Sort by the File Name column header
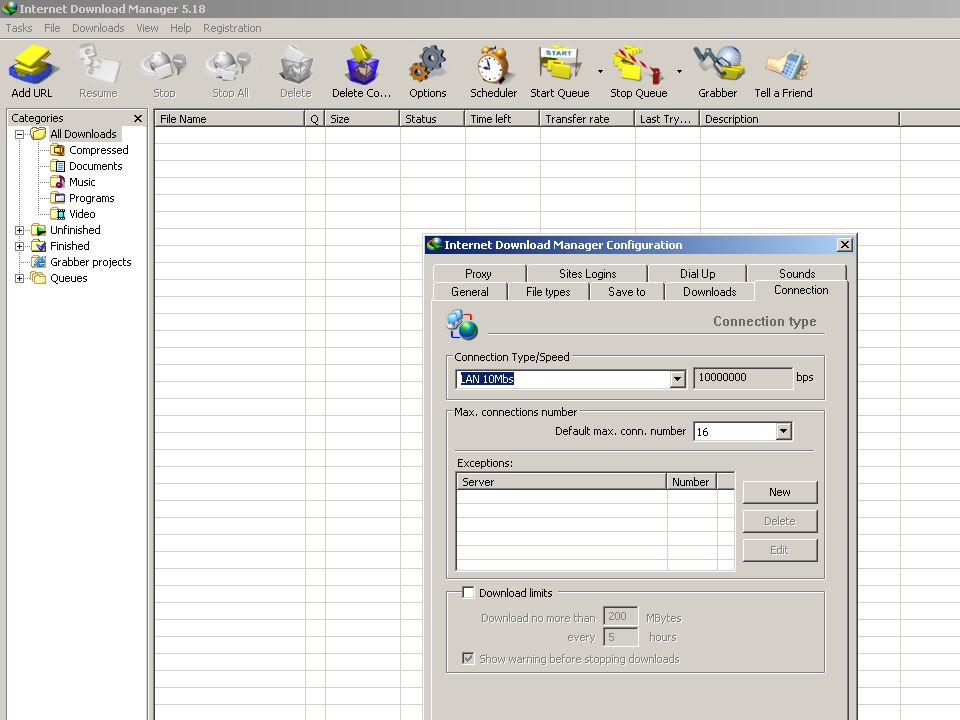The width and height of the screenshot is (960, 720). pyautogui.click(x=230, y=119)
